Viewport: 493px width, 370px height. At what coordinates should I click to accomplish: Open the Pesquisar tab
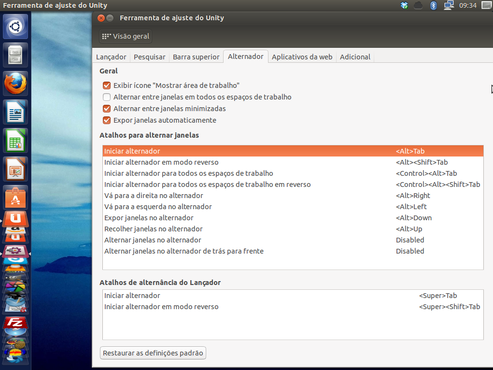(149, 57)
